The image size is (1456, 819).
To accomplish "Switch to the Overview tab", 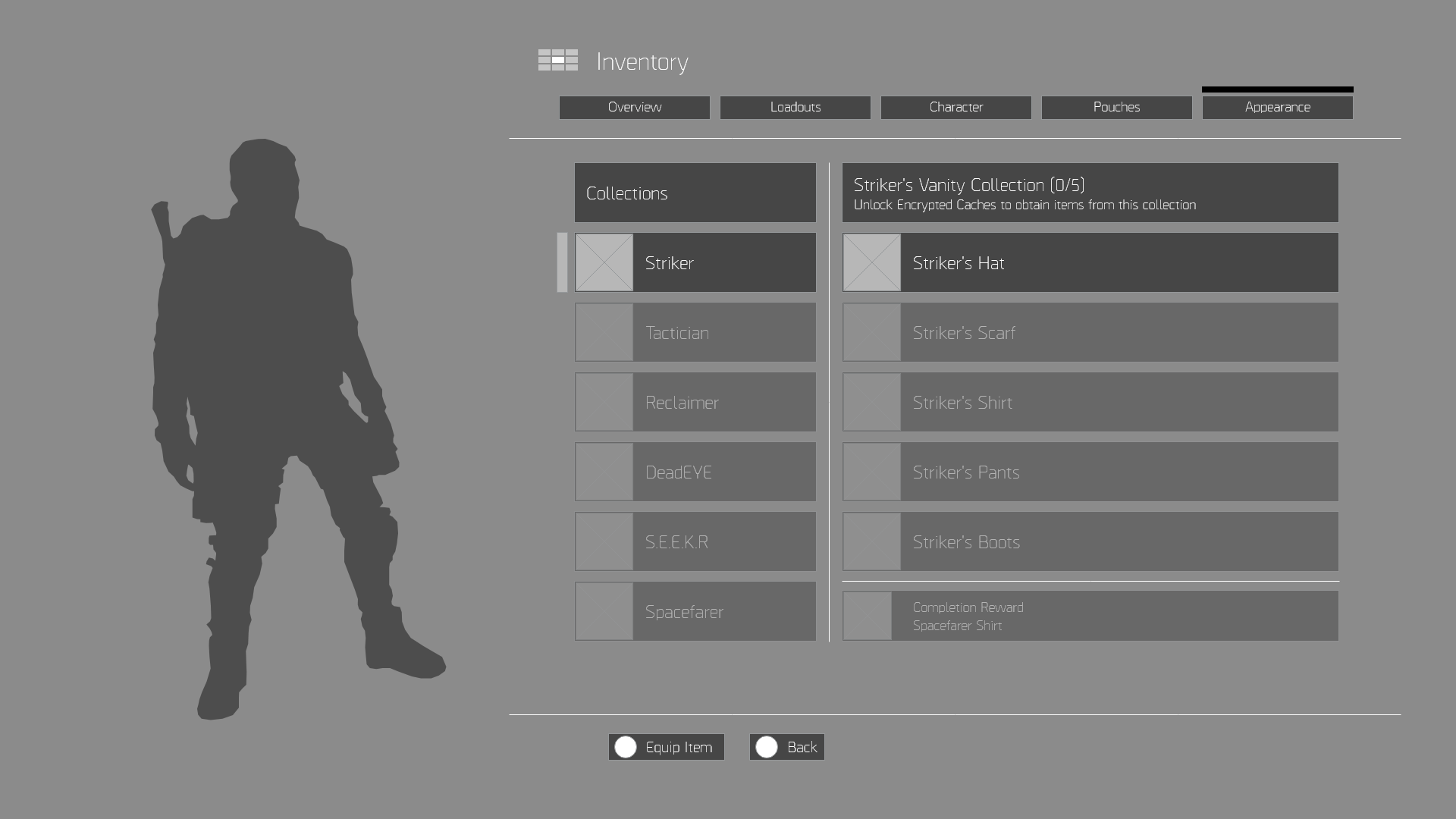I will 635,108.
